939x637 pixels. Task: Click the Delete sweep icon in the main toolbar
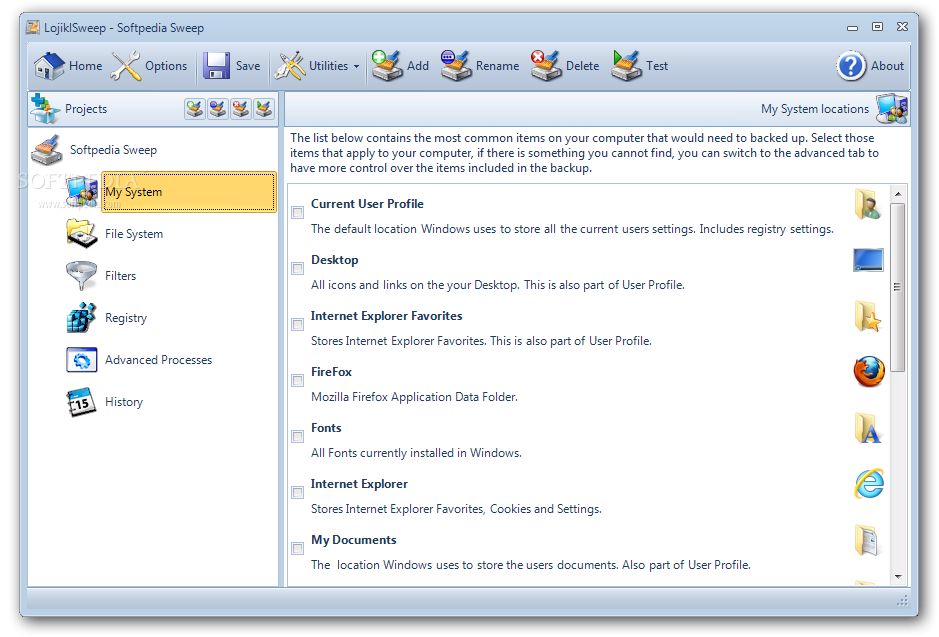click(546, 66)
